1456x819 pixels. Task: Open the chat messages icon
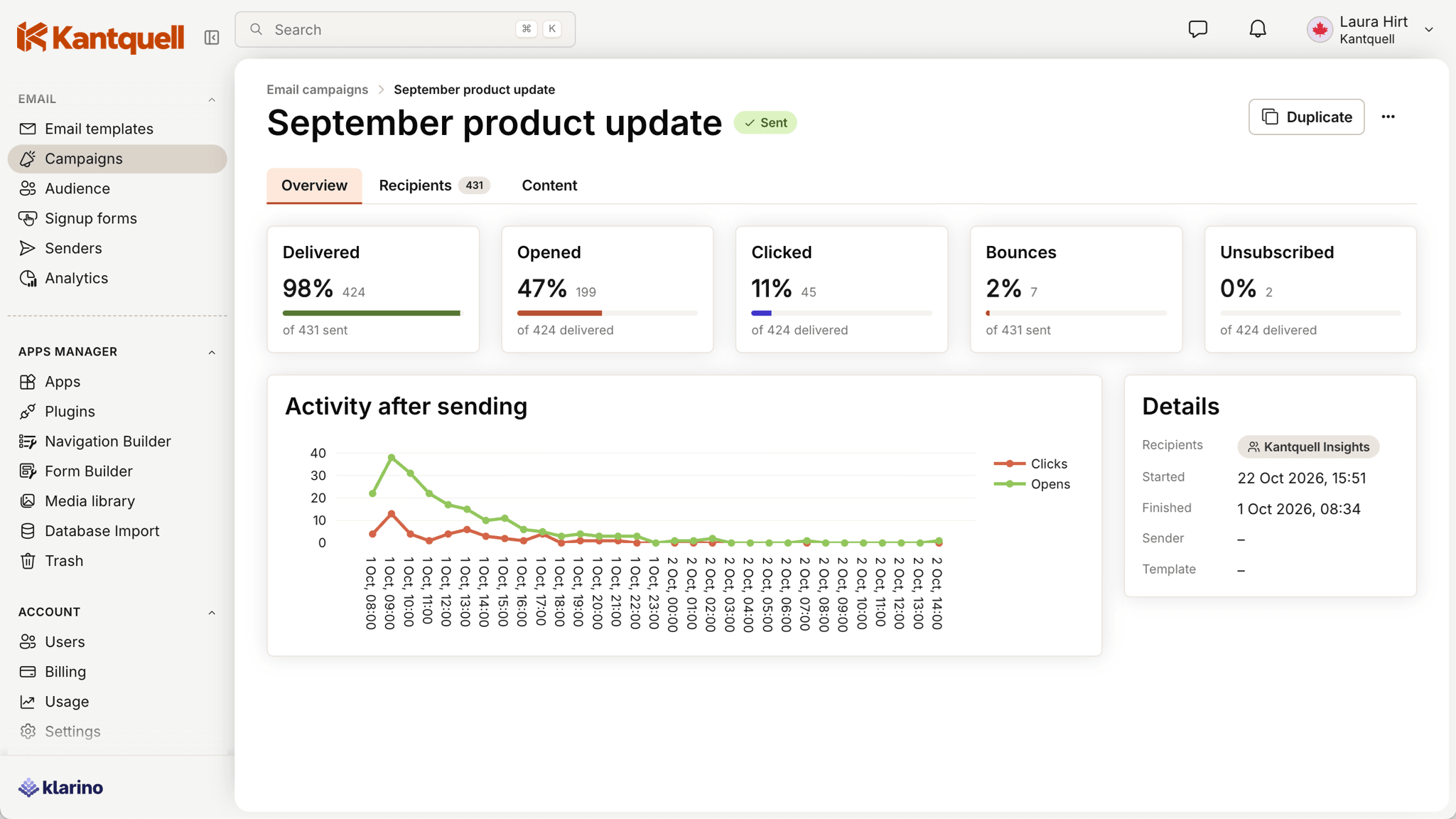[x=1198, y=29]
